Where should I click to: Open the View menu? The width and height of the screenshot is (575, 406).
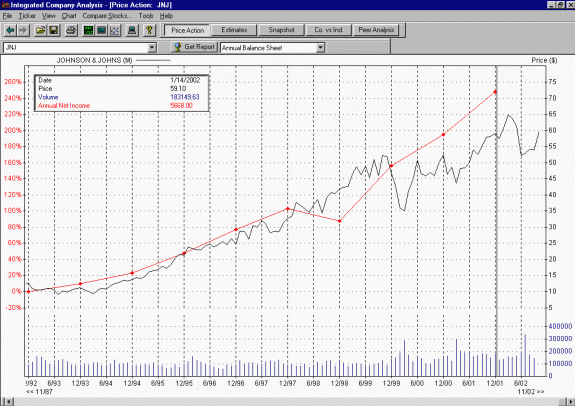(48, 16)
